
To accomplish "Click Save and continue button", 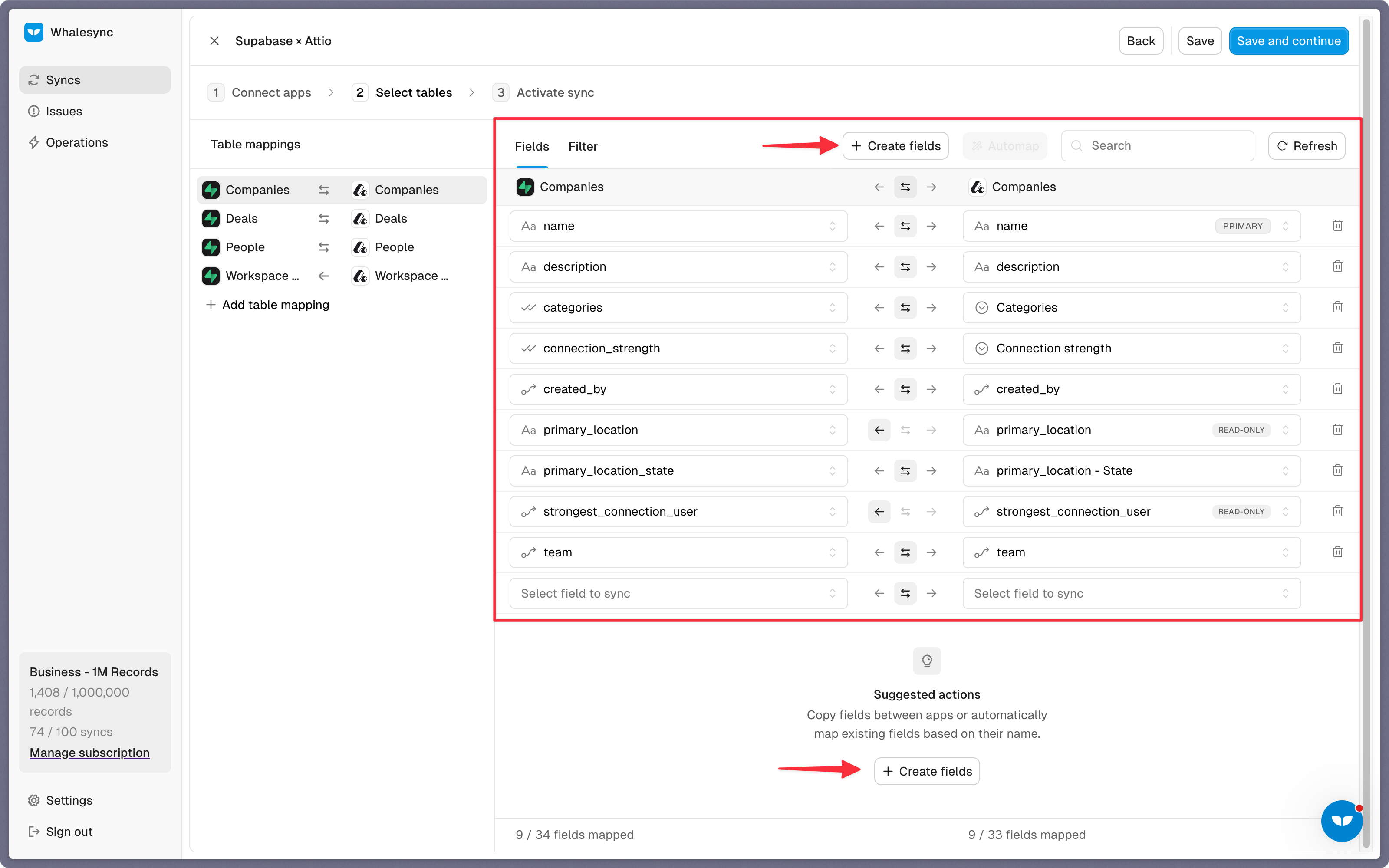I will point(1289,41).
